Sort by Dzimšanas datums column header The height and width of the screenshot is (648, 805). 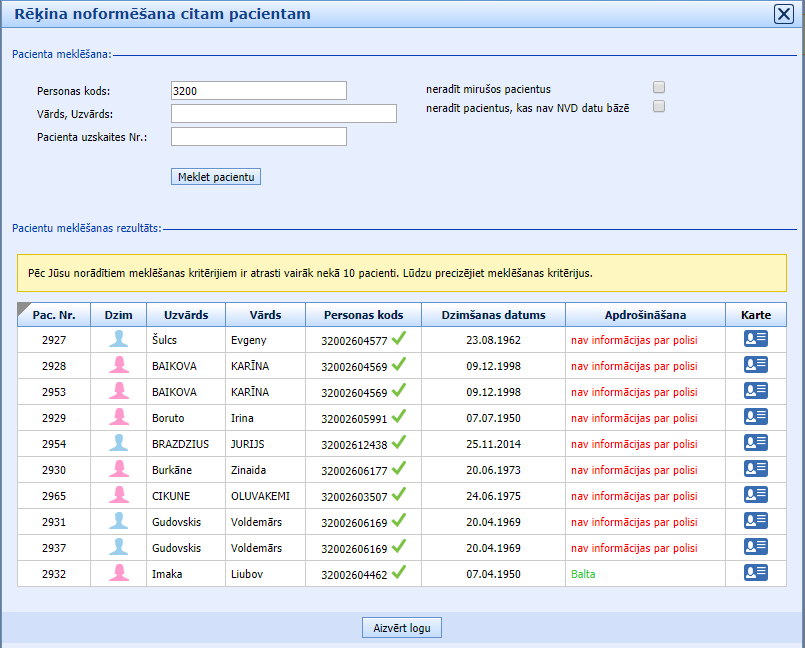point(493,315)
